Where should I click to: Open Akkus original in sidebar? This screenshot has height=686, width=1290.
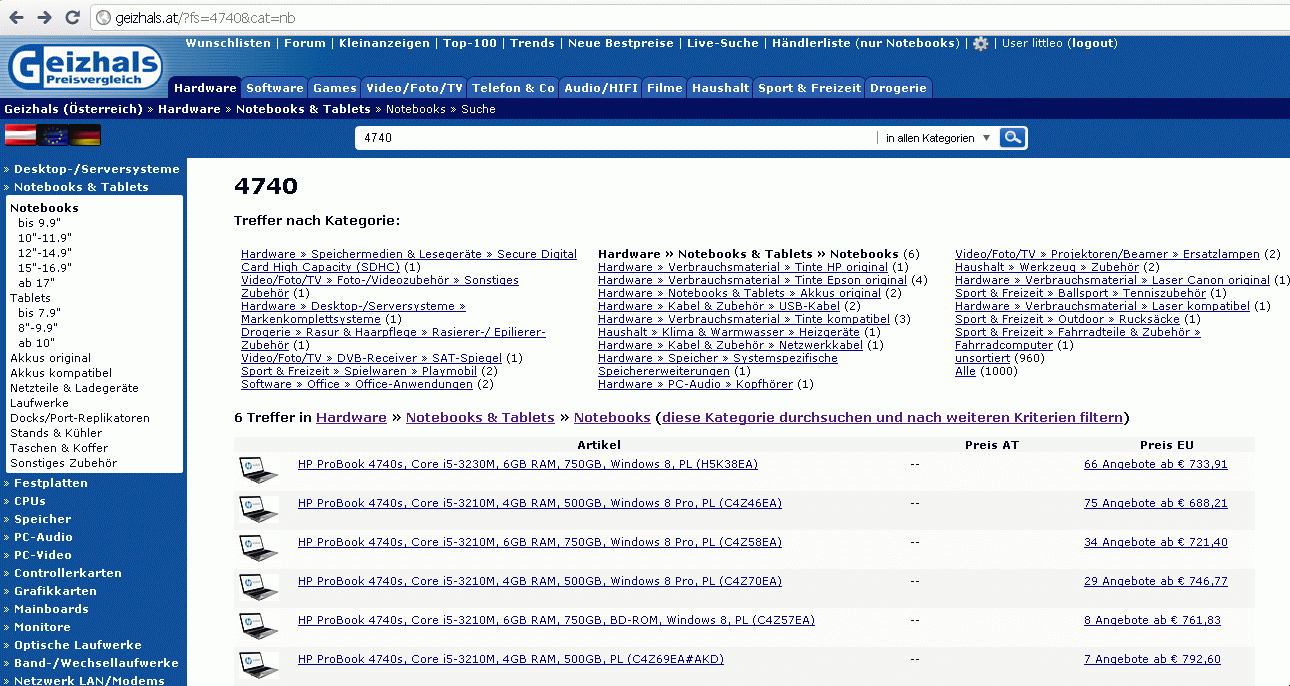point(50,357)
